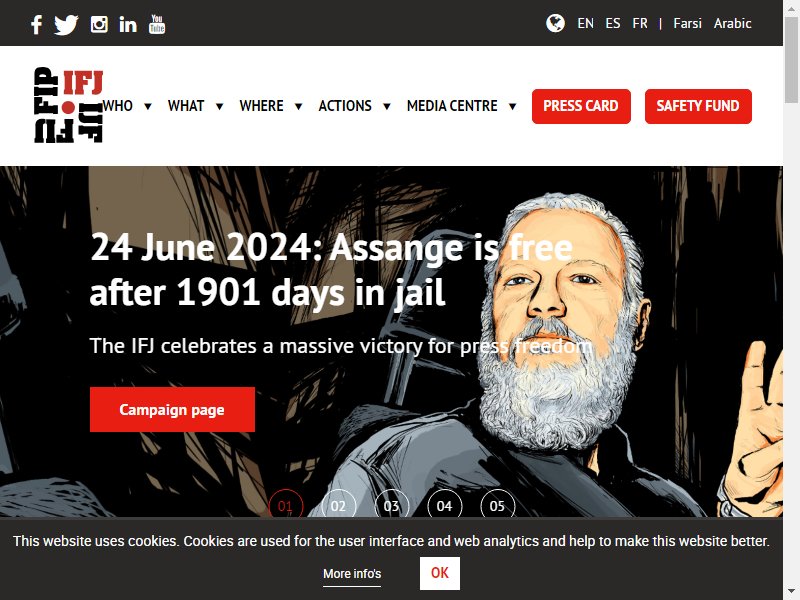Switch site language to Arabic
Viewport: 800px width, 600px height.
(x=732, y=23)
